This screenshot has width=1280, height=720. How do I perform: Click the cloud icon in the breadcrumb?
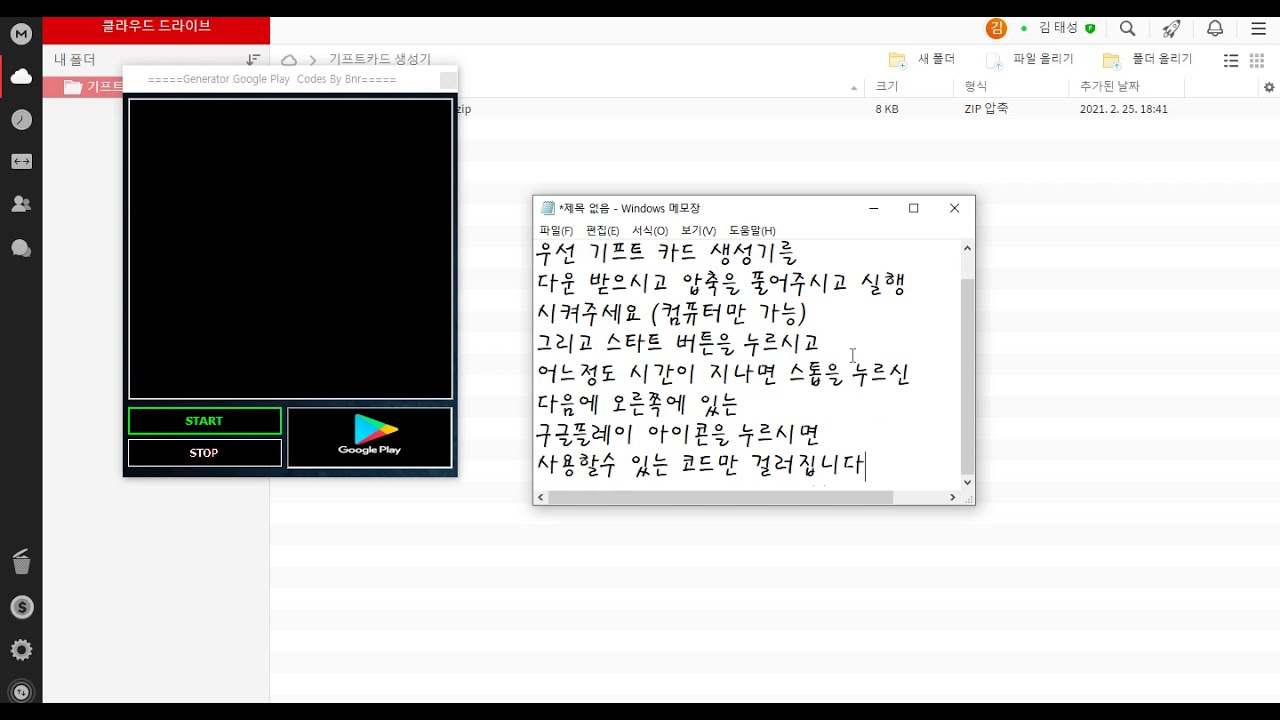289,60
